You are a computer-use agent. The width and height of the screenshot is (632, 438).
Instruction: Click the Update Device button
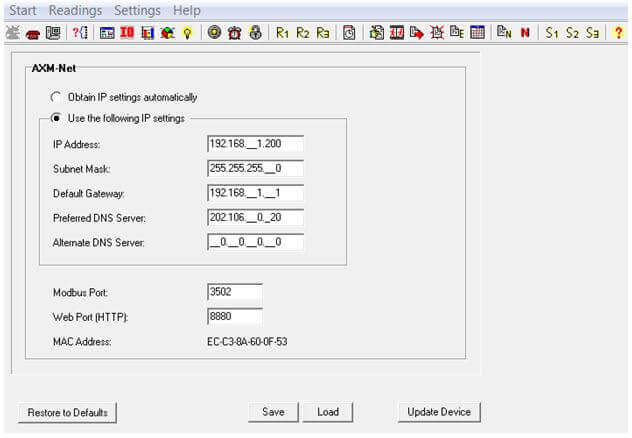pos(440,411)
